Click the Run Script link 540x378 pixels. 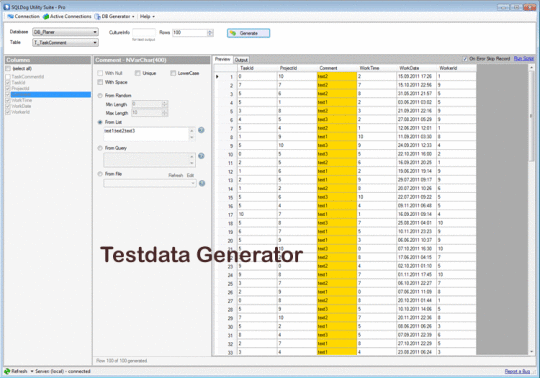[523, 59]
